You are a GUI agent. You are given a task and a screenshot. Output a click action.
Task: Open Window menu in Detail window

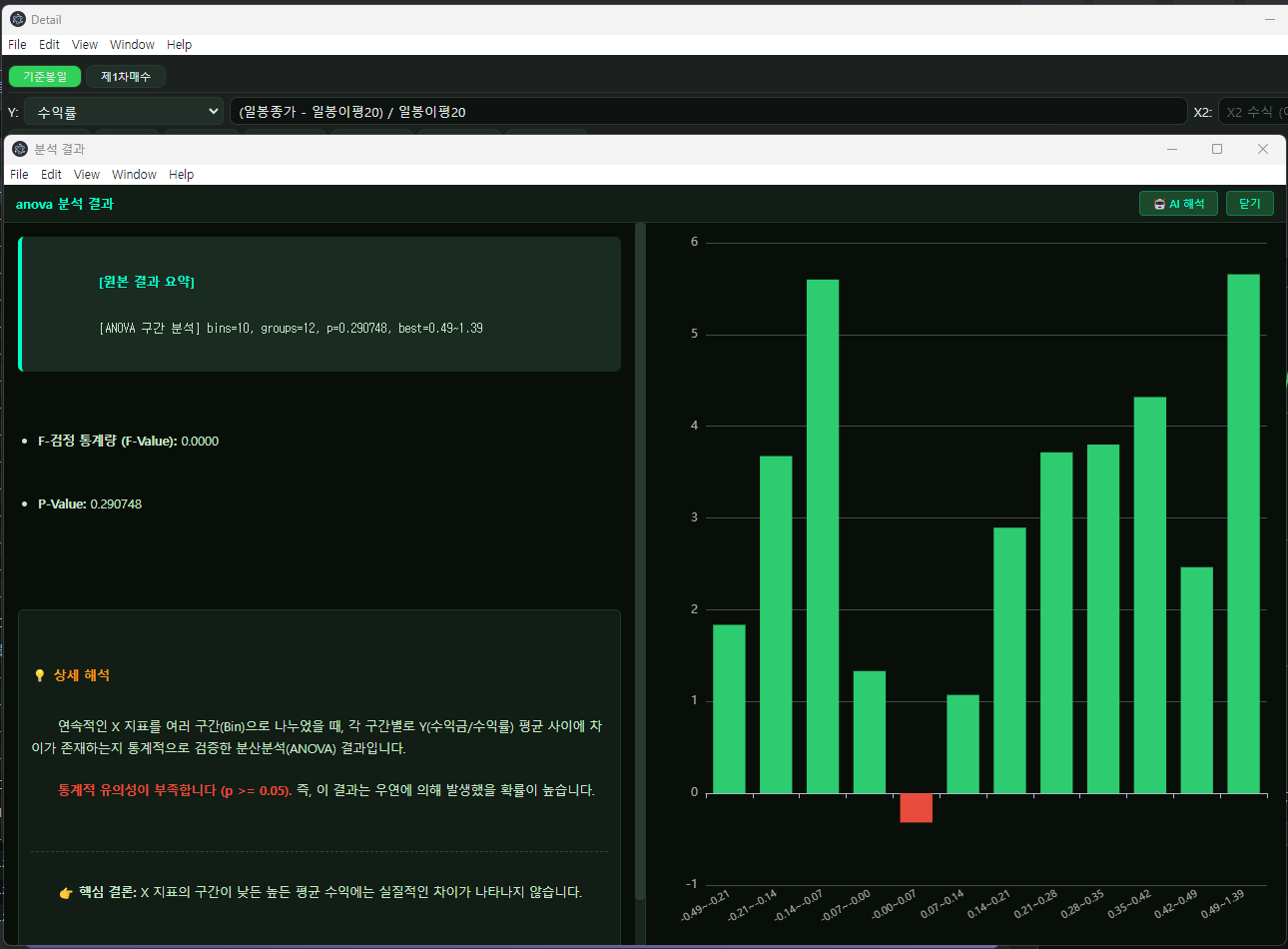[132, 45]
